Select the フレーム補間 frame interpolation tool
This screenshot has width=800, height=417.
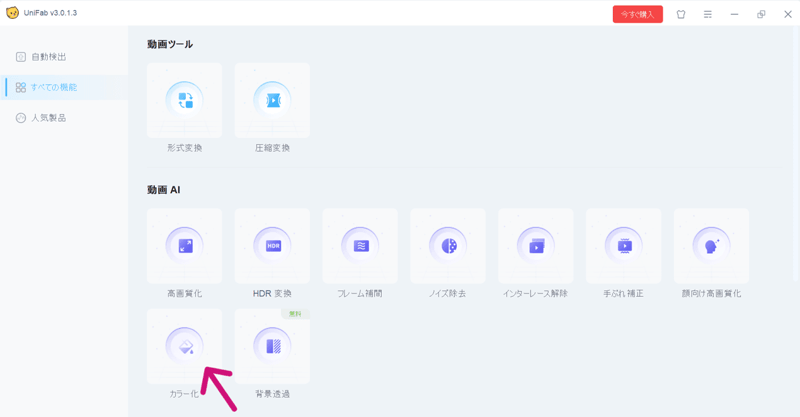[360, 246]
